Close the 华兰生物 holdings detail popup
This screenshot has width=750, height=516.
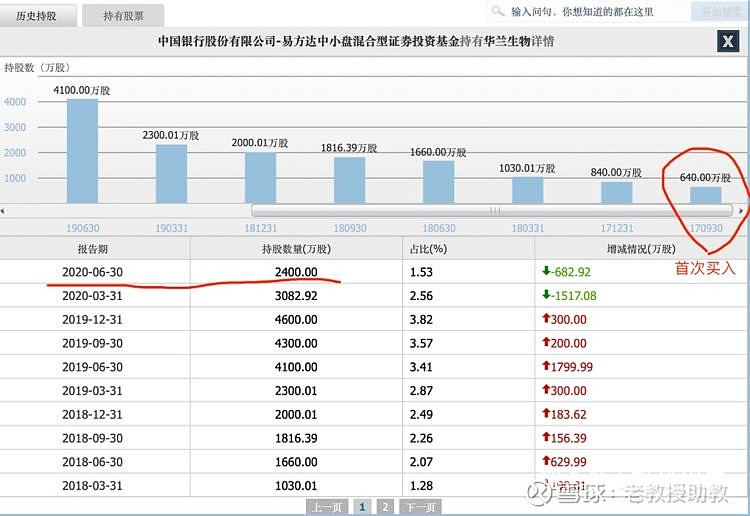[728, 41]
